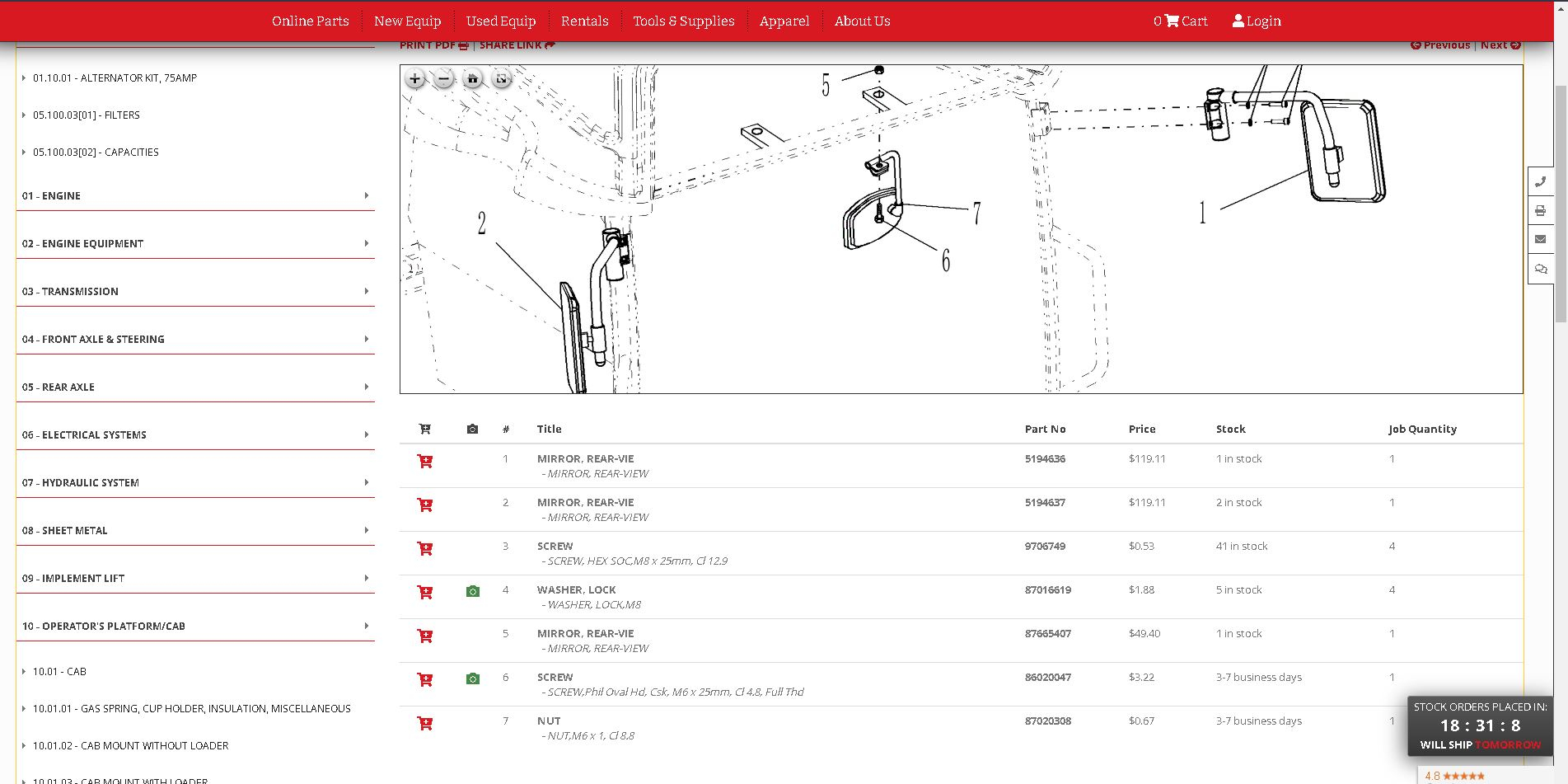Image resolution: width=1568 pixels, height=784 pixels.
Task: Collapse 10 - OPERATOR'S PLATFORM/CAB section
Action: tap(196, 627)
